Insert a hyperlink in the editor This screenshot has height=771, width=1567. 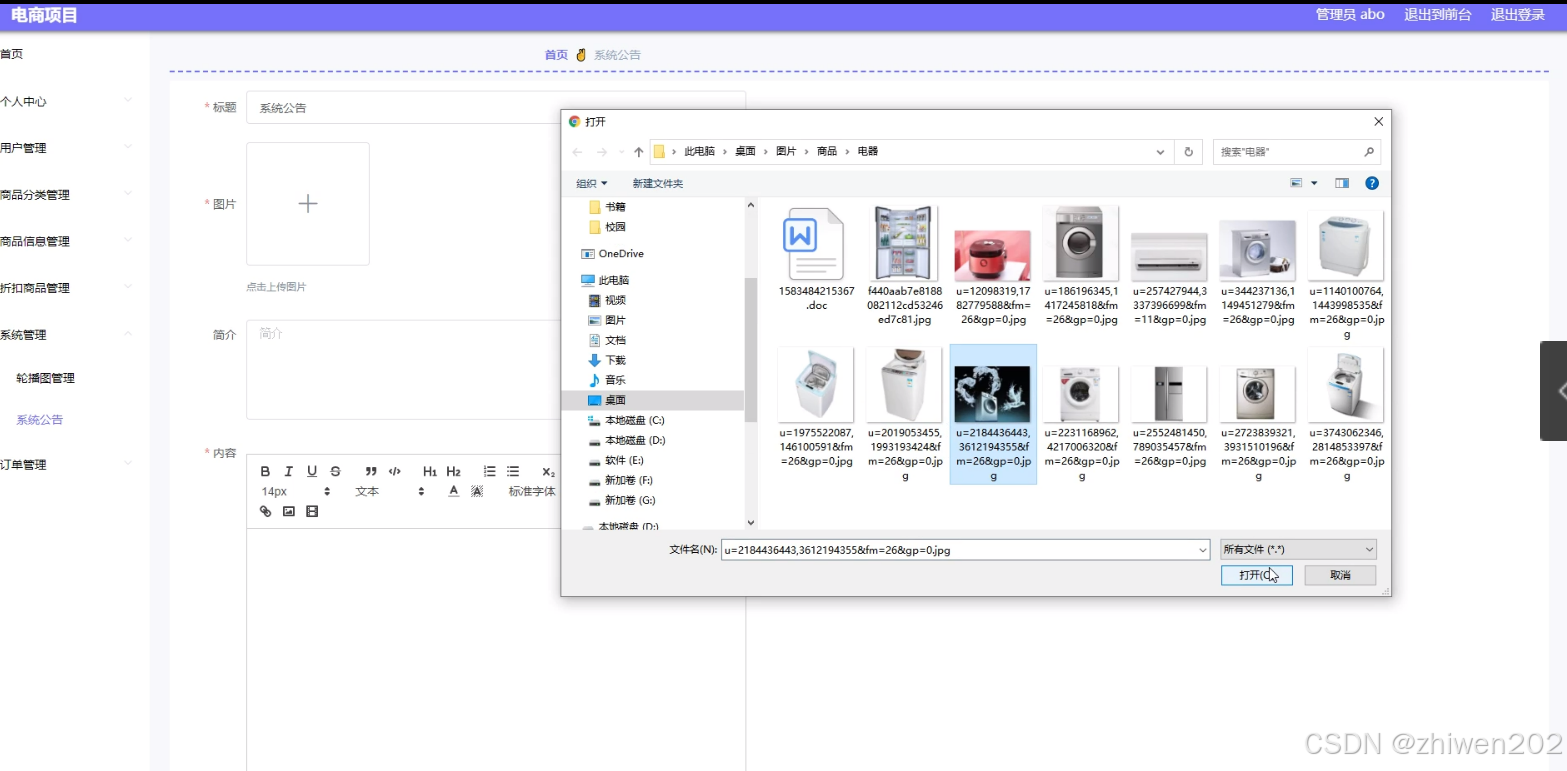pos(265,511)
